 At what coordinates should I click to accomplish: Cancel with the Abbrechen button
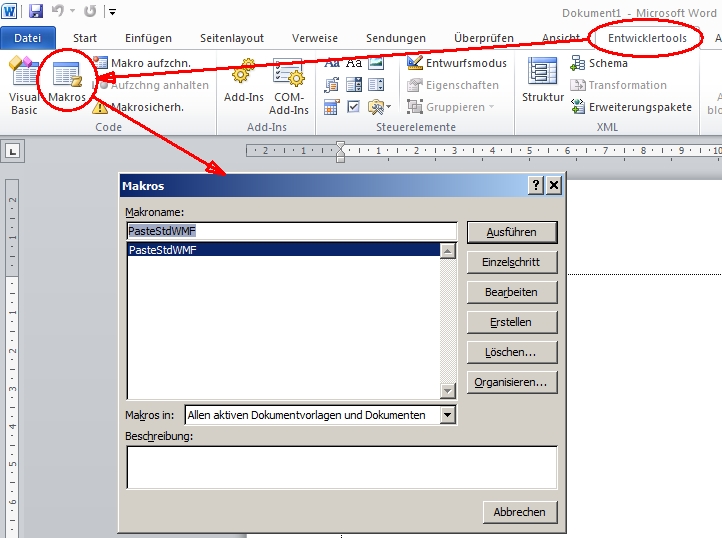coord(520,512)
